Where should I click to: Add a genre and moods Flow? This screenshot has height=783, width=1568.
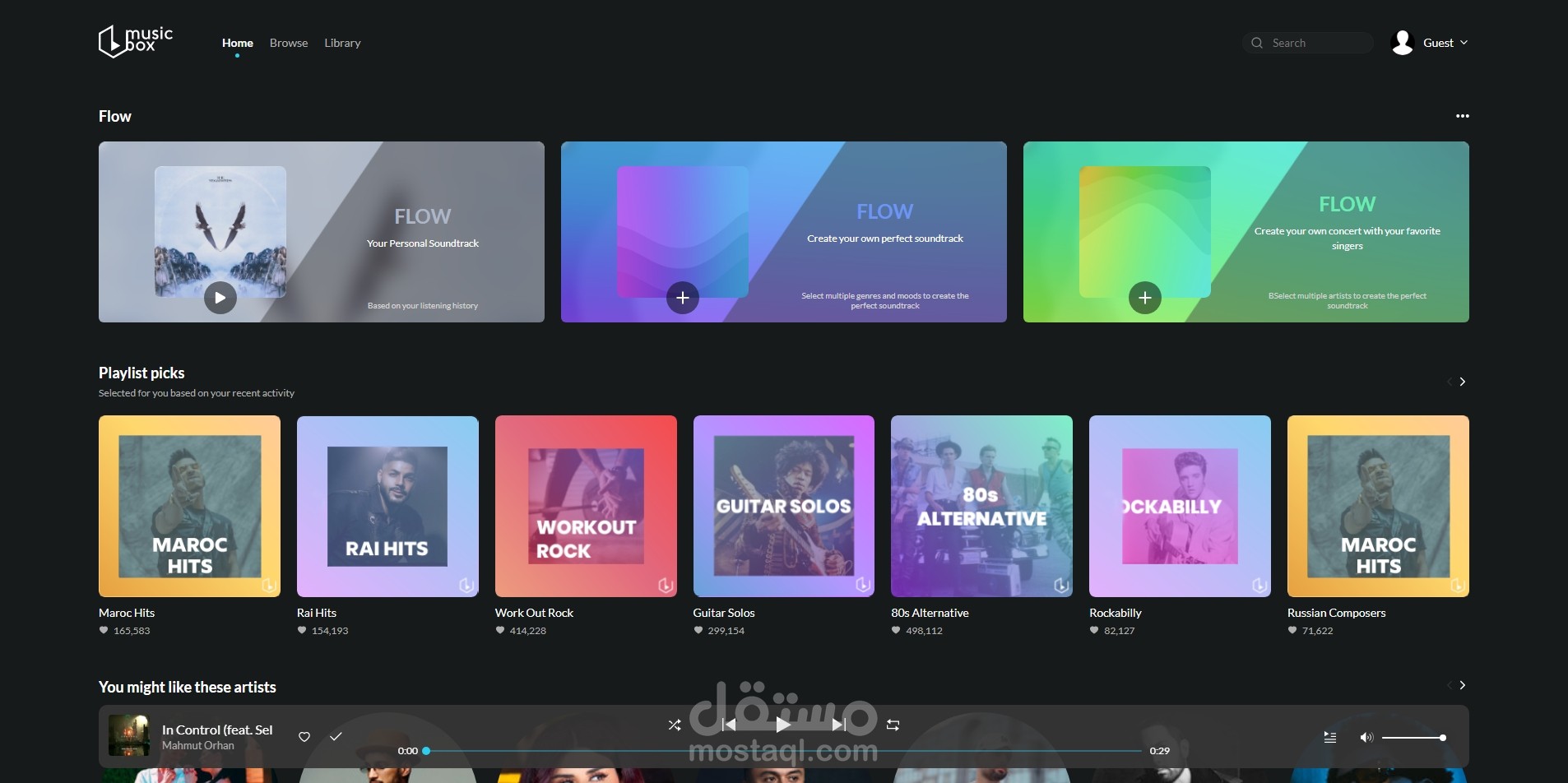(x=682, y=298)
